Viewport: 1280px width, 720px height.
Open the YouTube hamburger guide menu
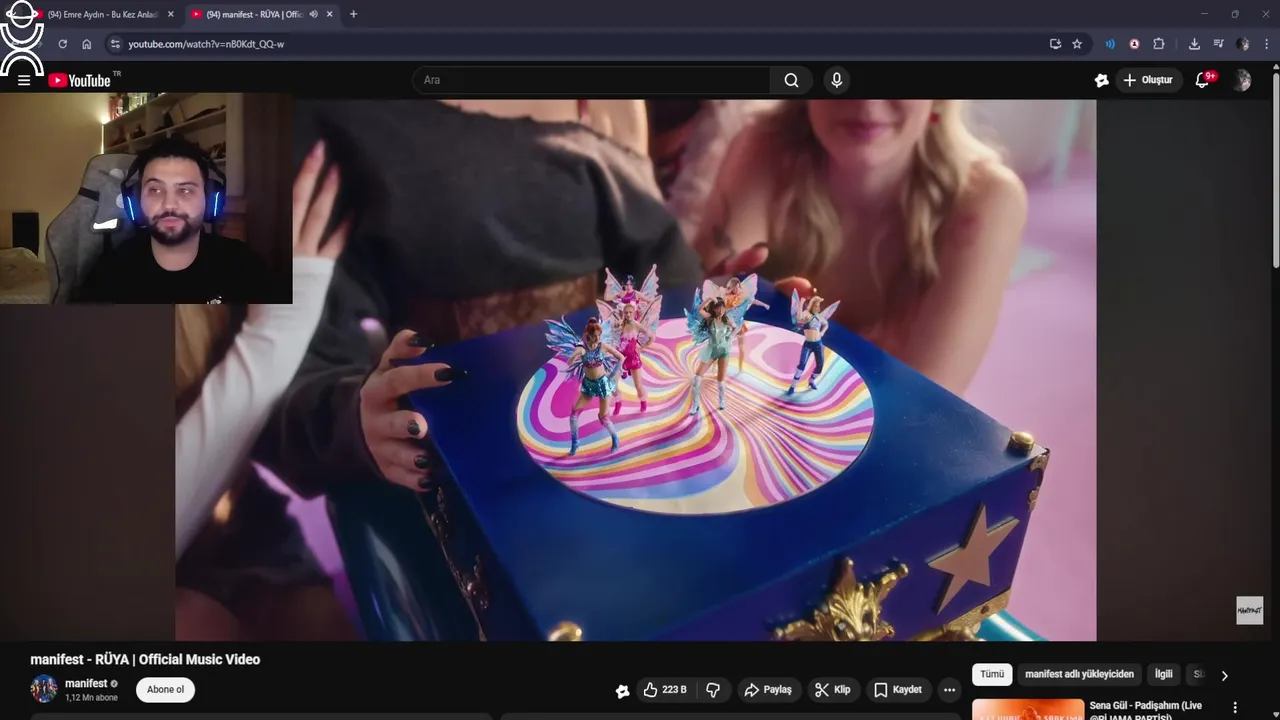pos(24,80)
